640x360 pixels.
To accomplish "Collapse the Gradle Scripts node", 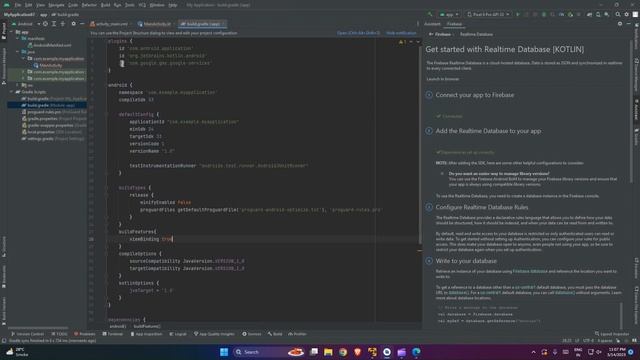I will tap(12, 92).
